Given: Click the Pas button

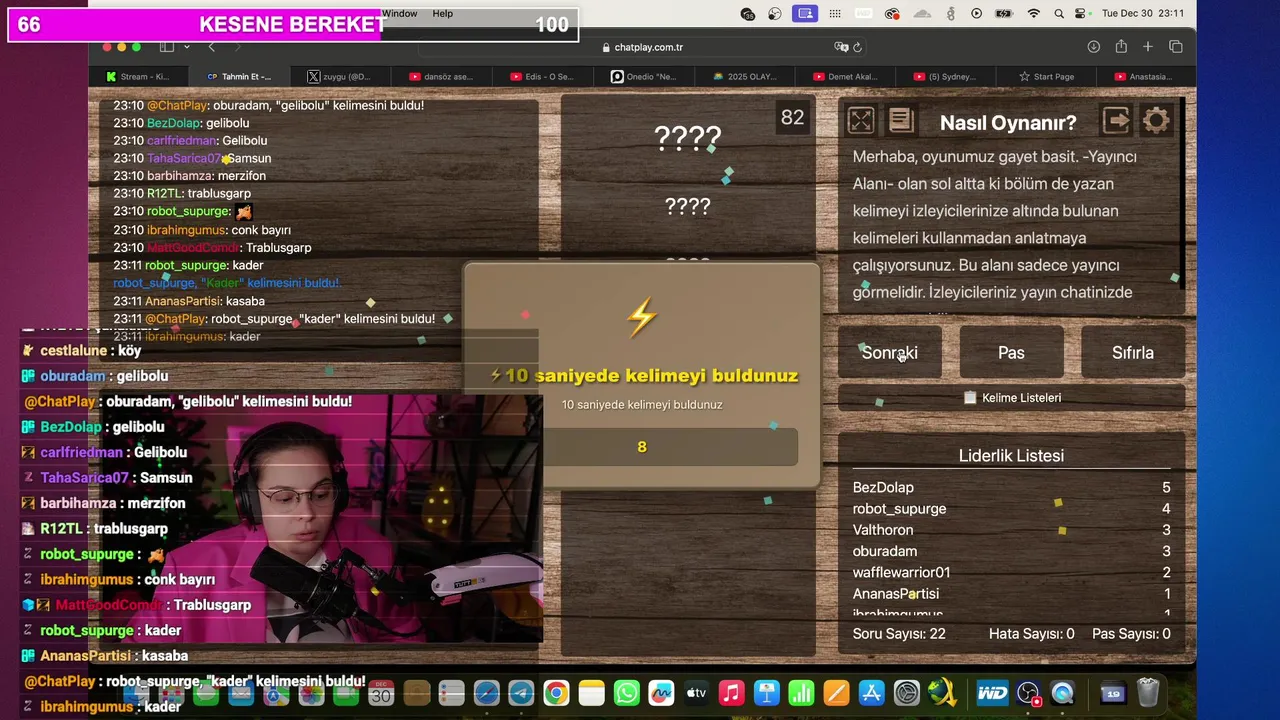Looking at the screenshot, I should [x=1011, y=352].
